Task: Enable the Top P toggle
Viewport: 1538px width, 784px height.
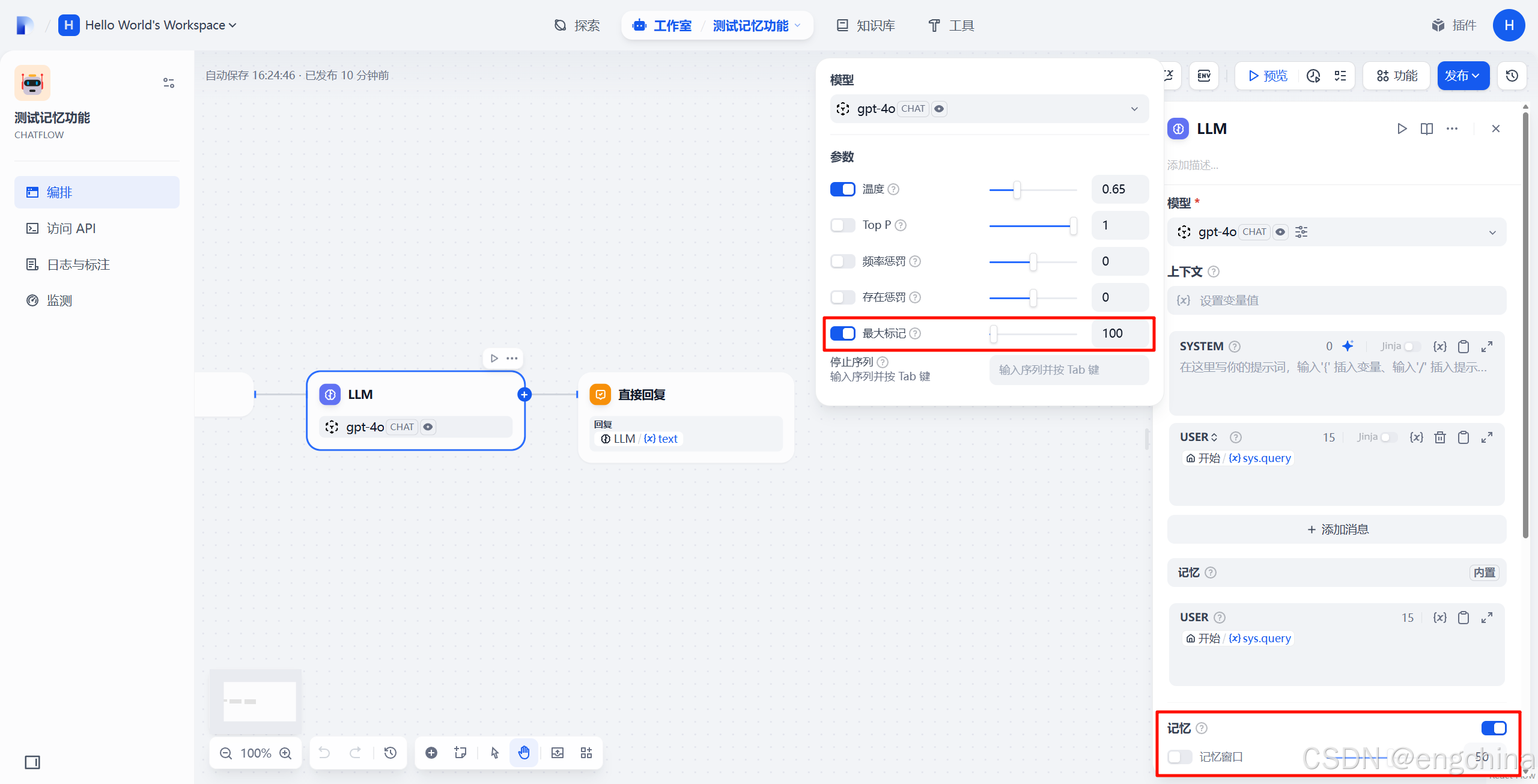Action: (x=842, y=225)
